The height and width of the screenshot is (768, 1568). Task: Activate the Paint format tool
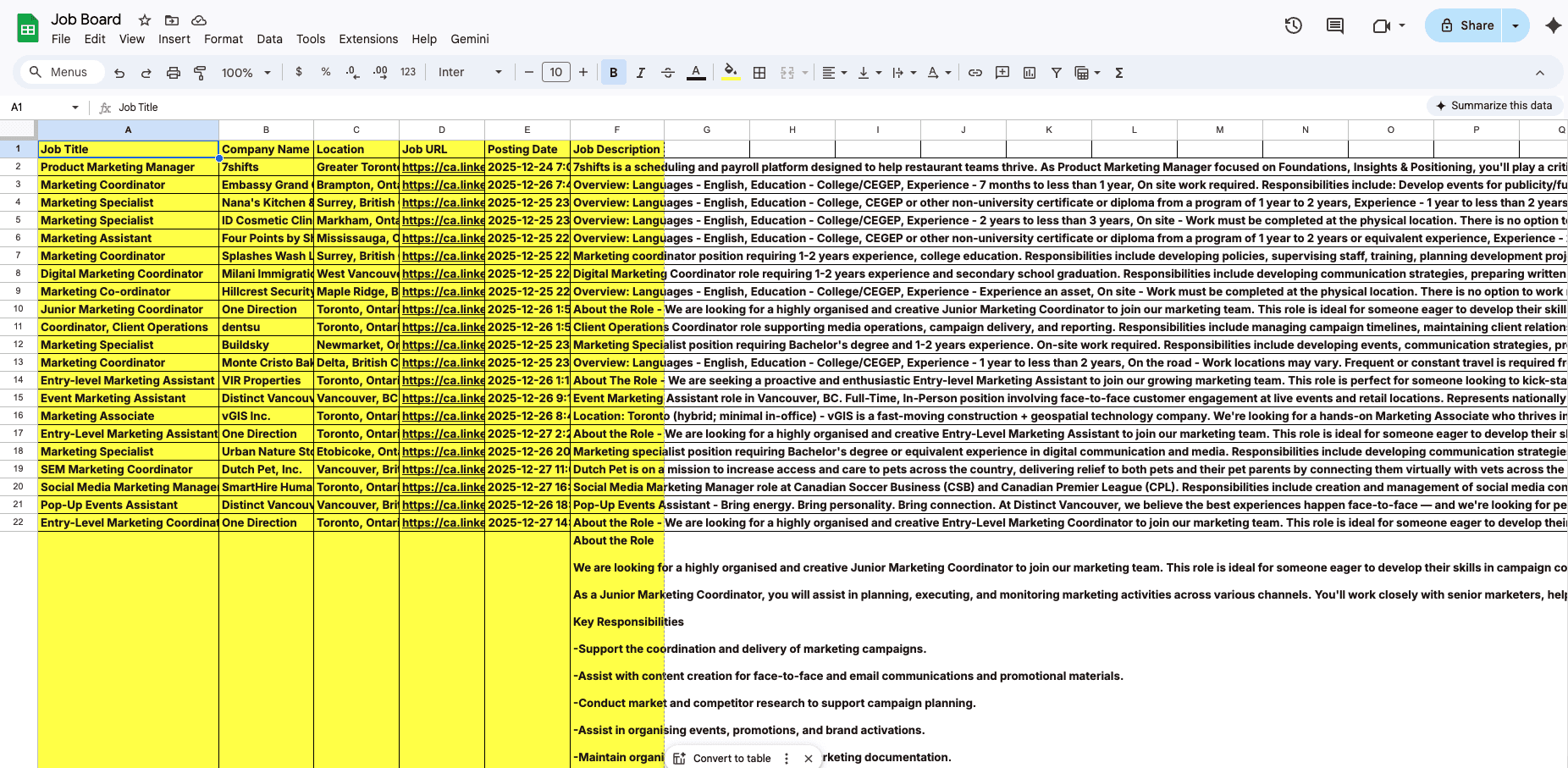click(201, 73)
